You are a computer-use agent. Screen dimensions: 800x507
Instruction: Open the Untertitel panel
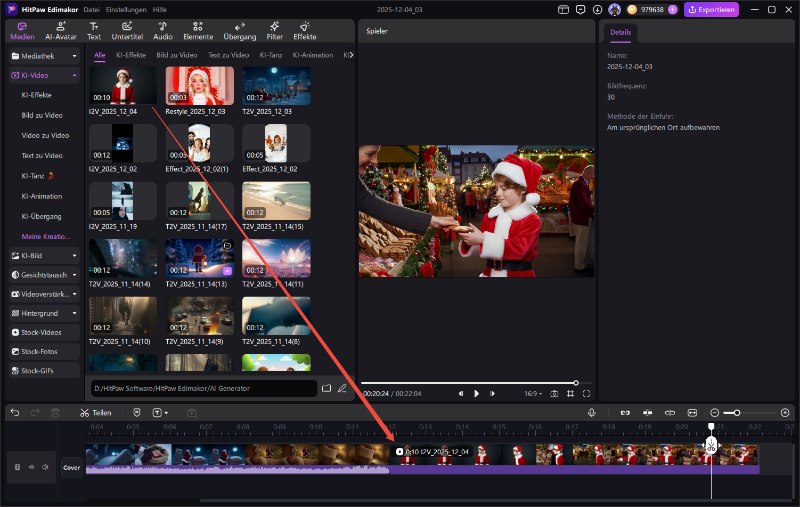coord(127,31)
